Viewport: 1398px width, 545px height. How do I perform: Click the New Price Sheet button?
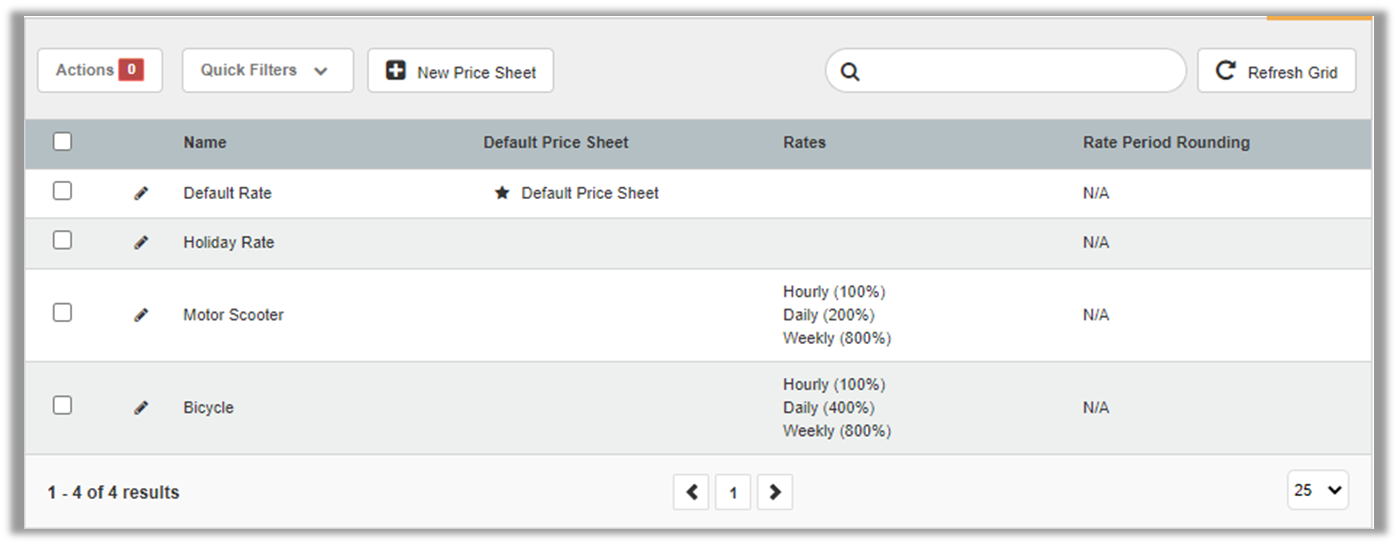(x=460, y=72)
